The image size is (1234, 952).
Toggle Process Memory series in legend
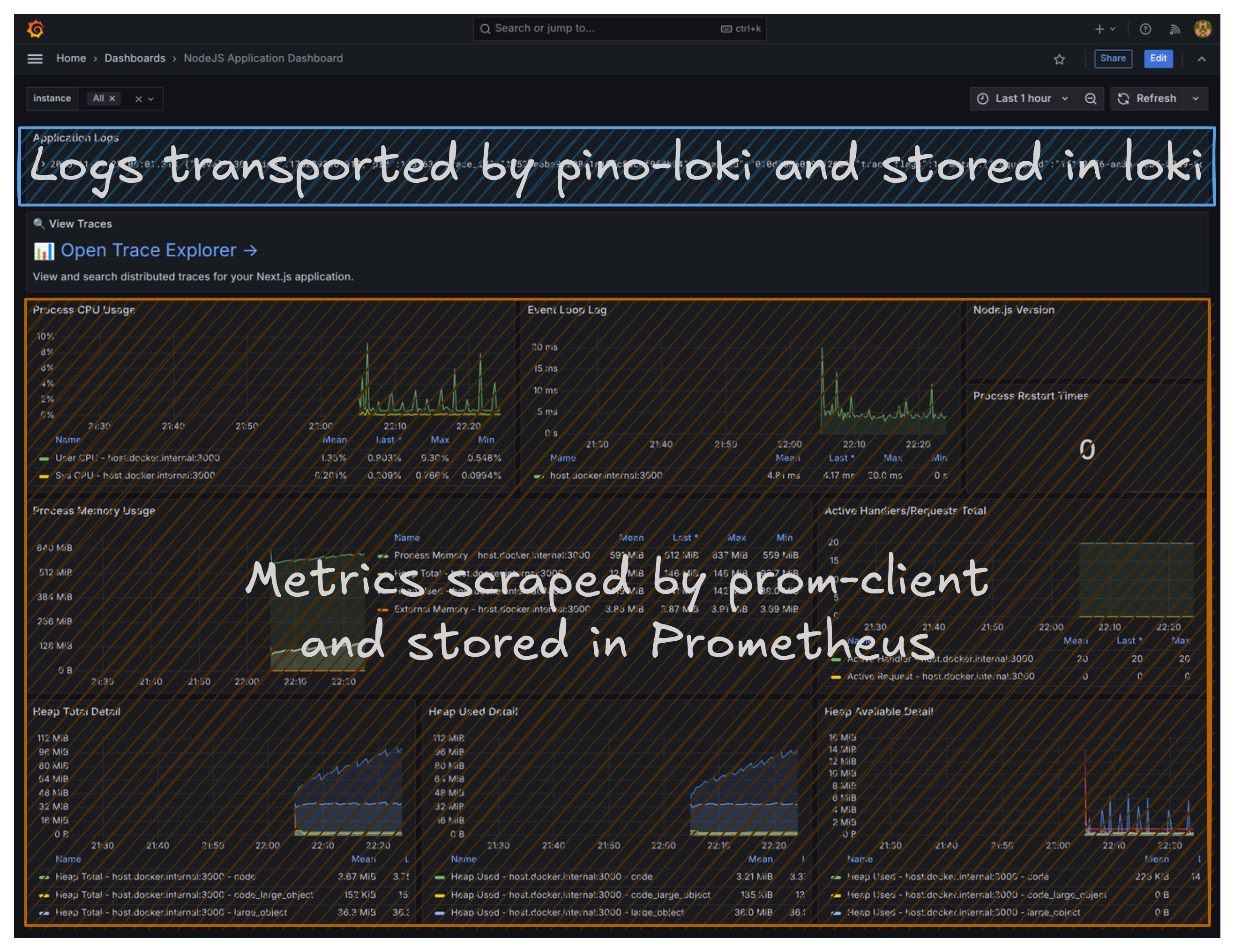pos(431,555)
